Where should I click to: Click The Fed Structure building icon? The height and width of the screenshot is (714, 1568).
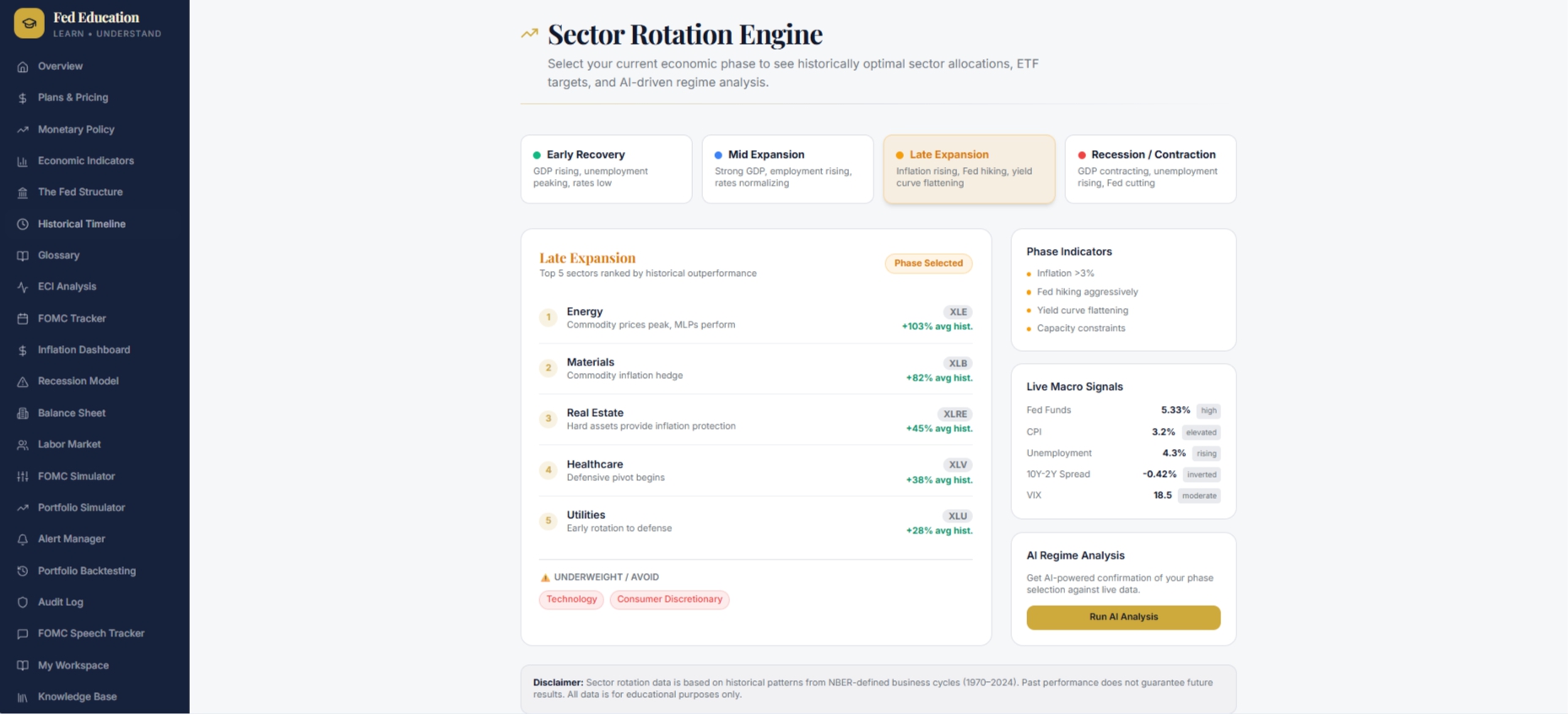coord(23,192)
